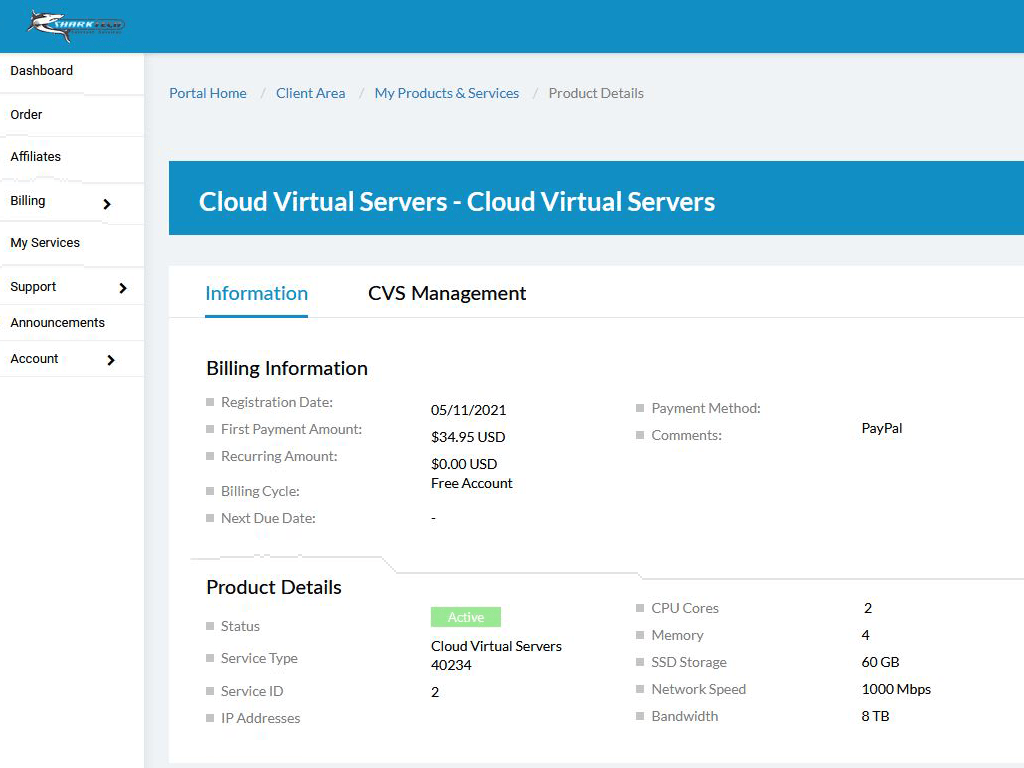1024x768 pixels.
Task: Expand the Account submenu chevron
Action: (110, 360)
